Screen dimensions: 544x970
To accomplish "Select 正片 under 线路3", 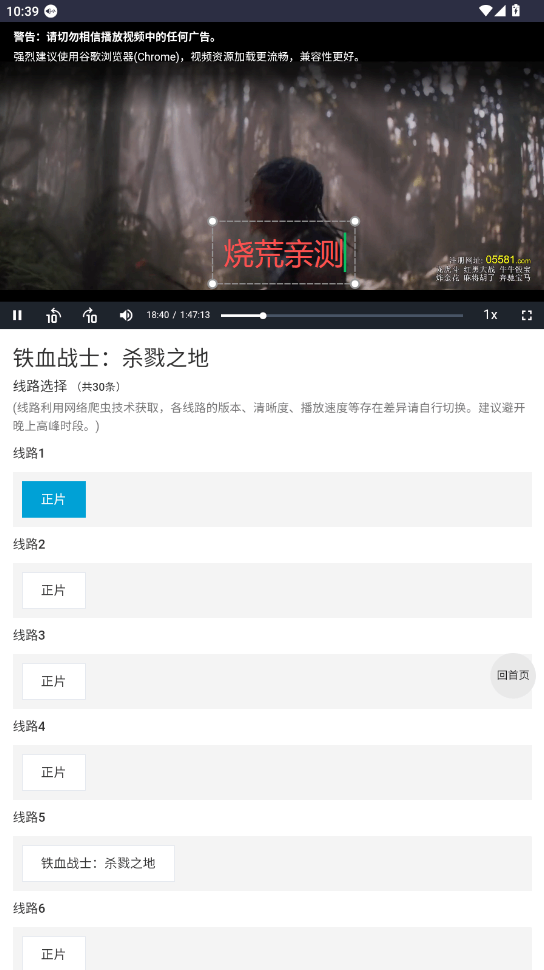I will [54, 681].
